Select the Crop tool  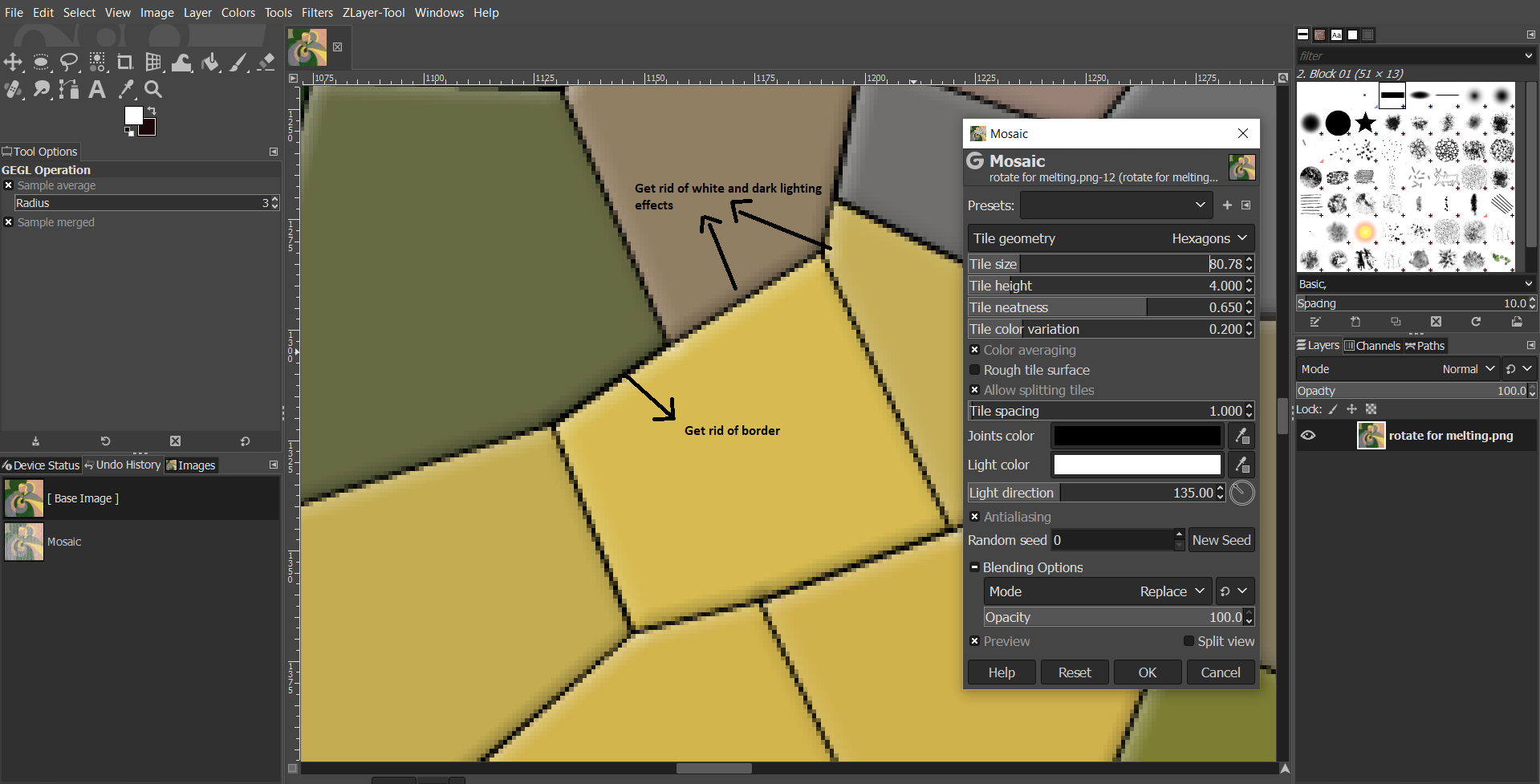point(125,62)
